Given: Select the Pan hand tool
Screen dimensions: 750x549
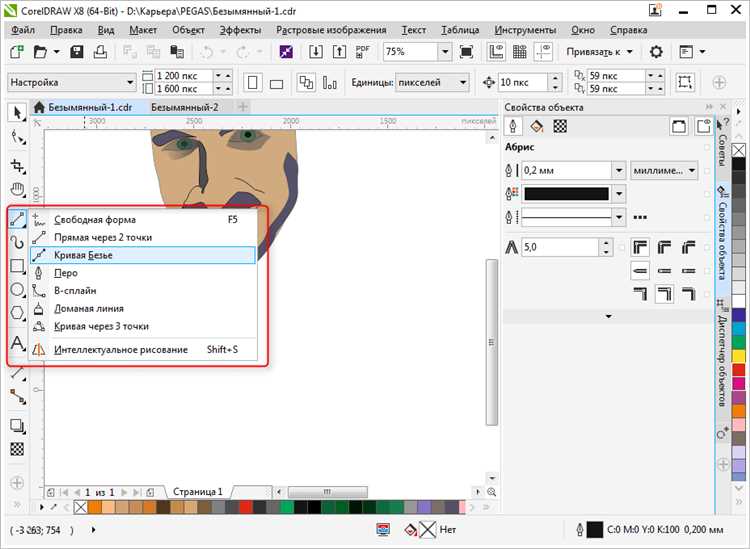Looking at the screenshot, I should click(x=18, y=189).
